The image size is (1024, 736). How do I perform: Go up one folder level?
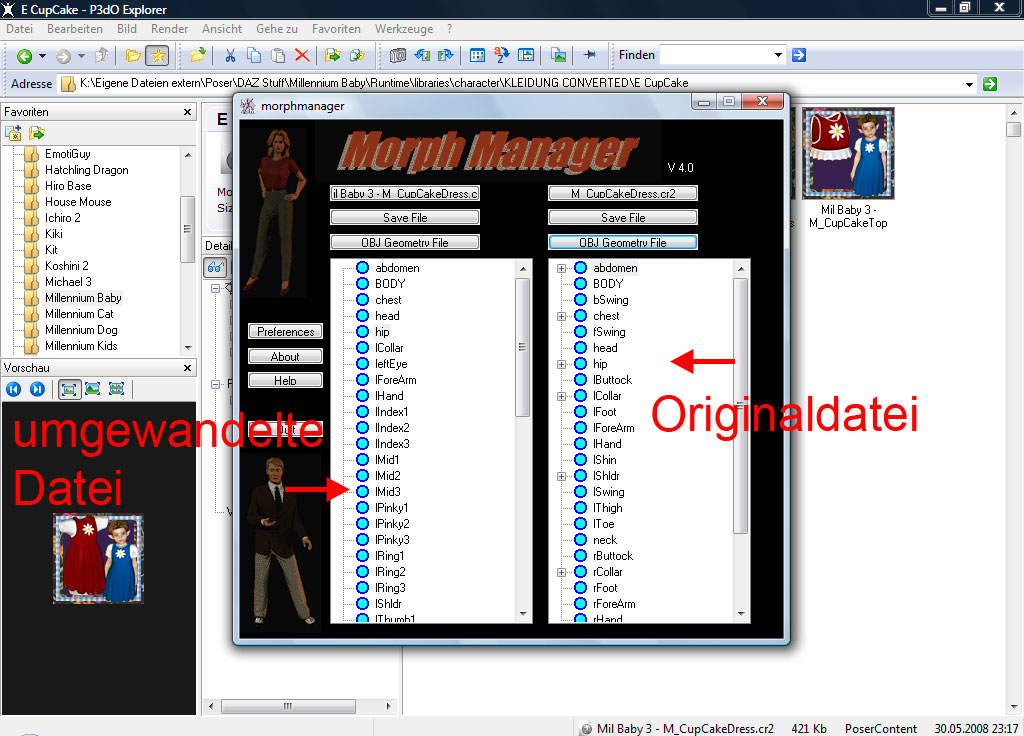[x=101, y=56]
